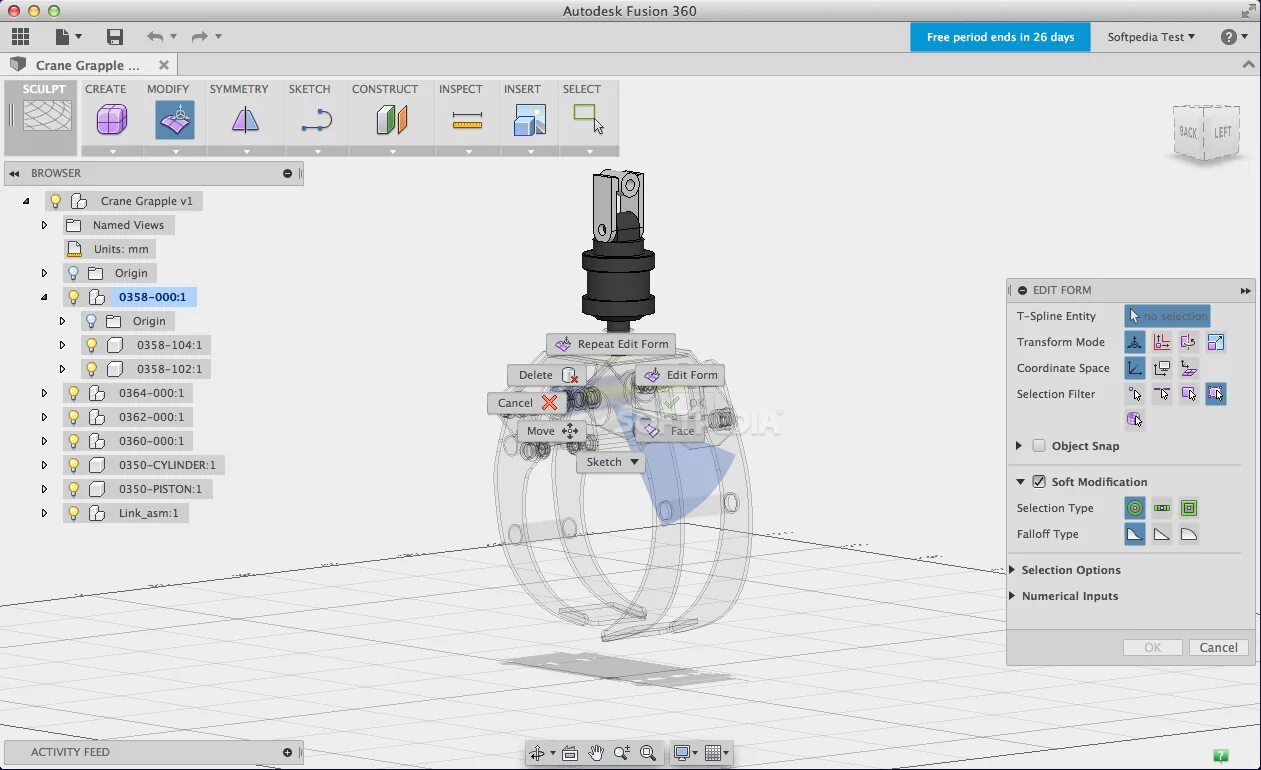The height and width of the screenshot is (770, 1261).
Task: Open the Softpedia Test account dropdown
Action: pyautogui.click(x=1151, y=37)
